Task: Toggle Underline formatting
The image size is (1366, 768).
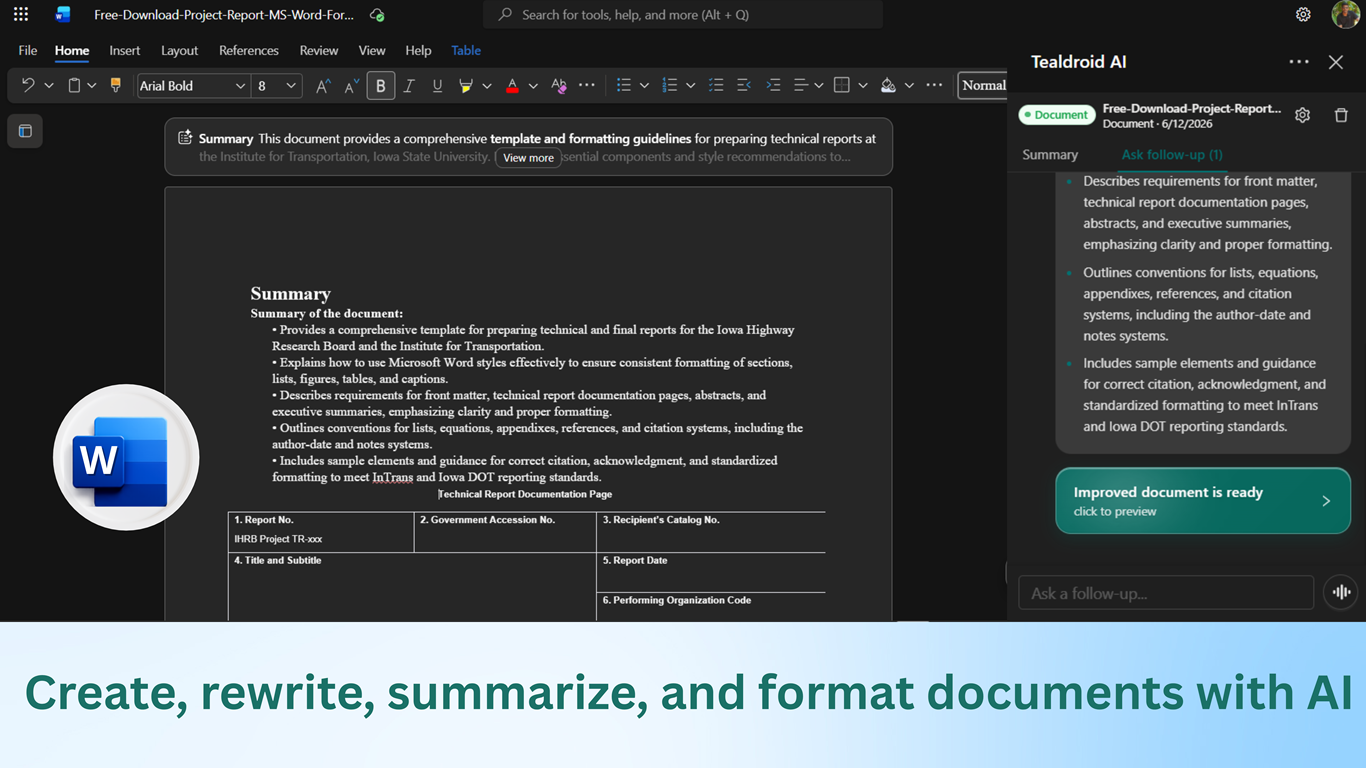Action: (x=437, y=86)
